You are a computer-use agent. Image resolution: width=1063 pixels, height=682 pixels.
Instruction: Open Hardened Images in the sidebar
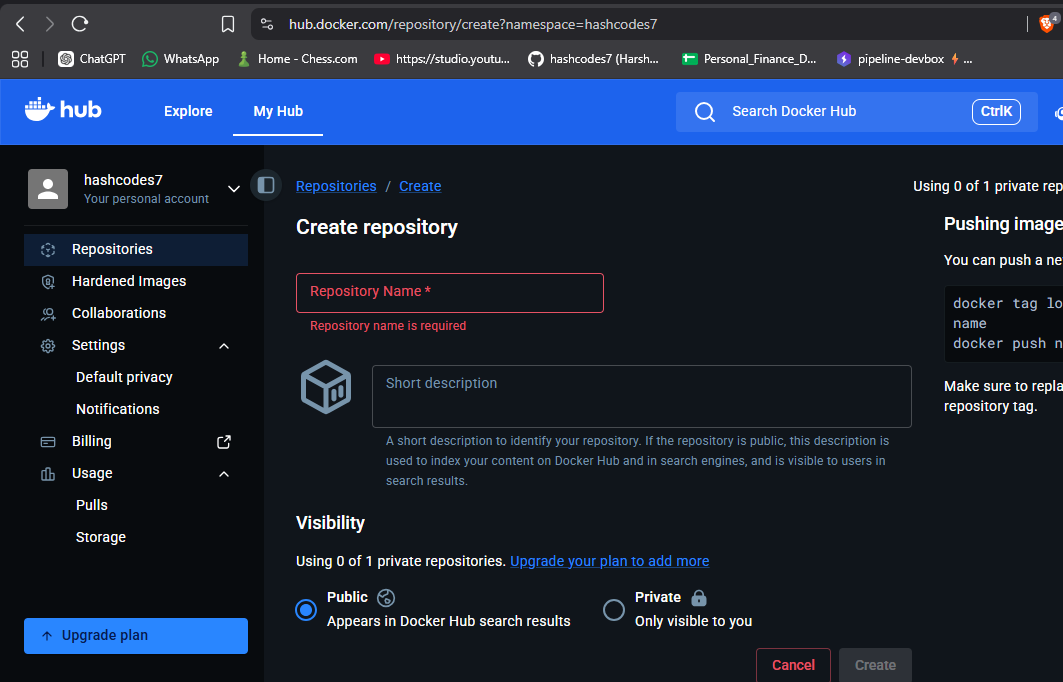tap(136, 281)
